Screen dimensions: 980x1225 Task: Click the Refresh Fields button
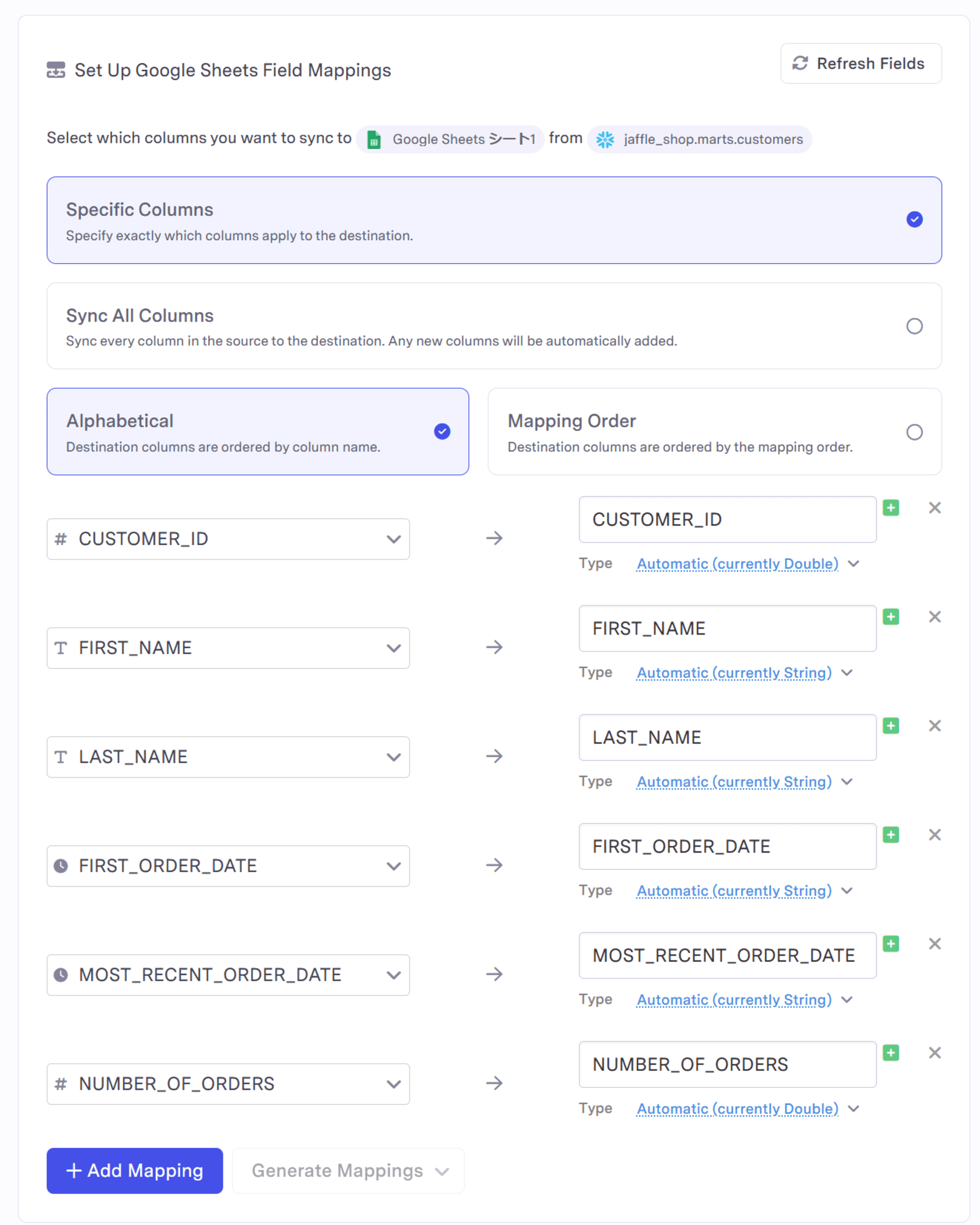pos(861,63)
